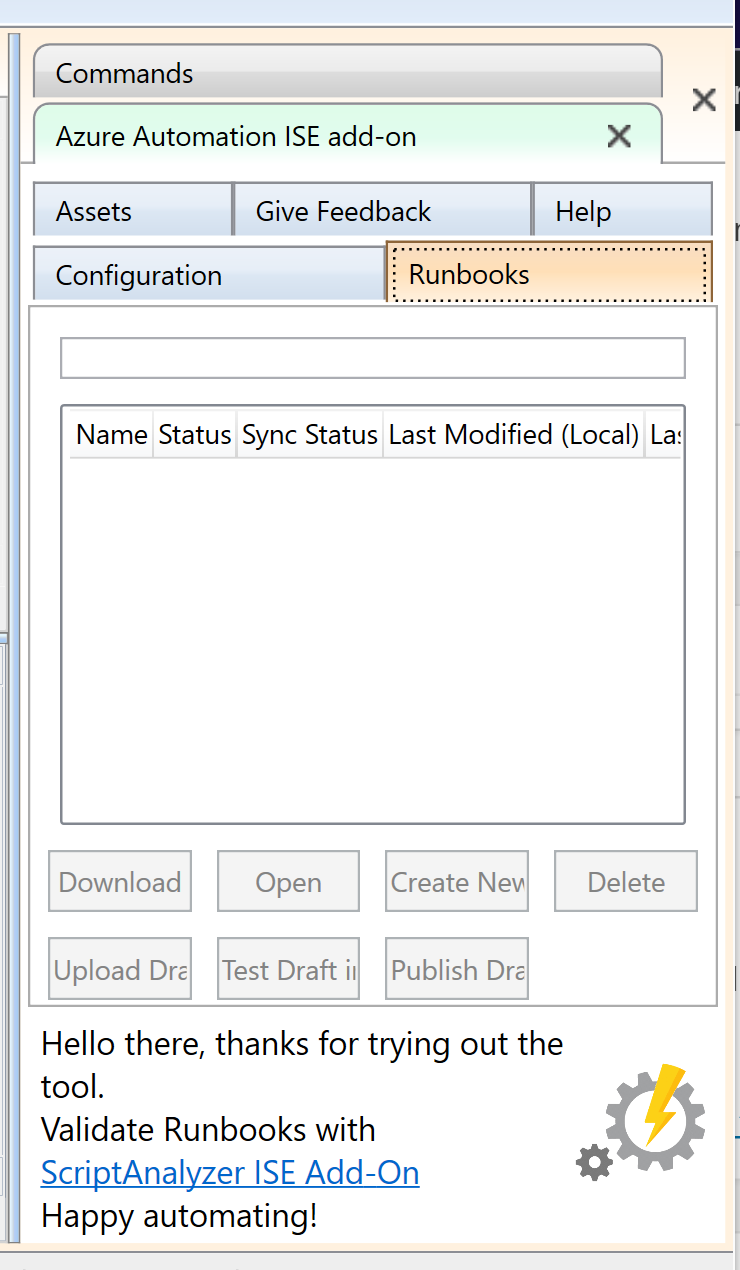This screenshot has height=1270, width=740.
Task: Click the runbook search input field
Action: click(372, 357)
